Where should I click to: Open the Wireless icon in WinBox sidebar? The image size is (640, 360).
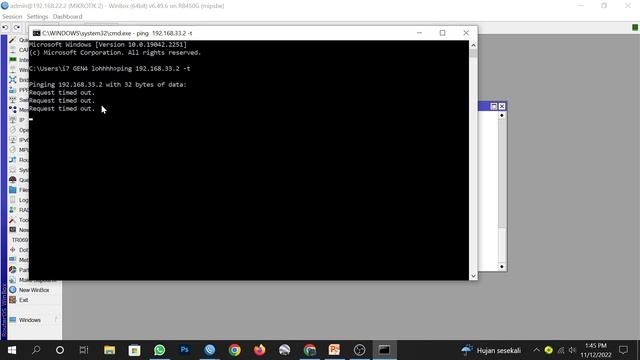(x=13, y=70)
